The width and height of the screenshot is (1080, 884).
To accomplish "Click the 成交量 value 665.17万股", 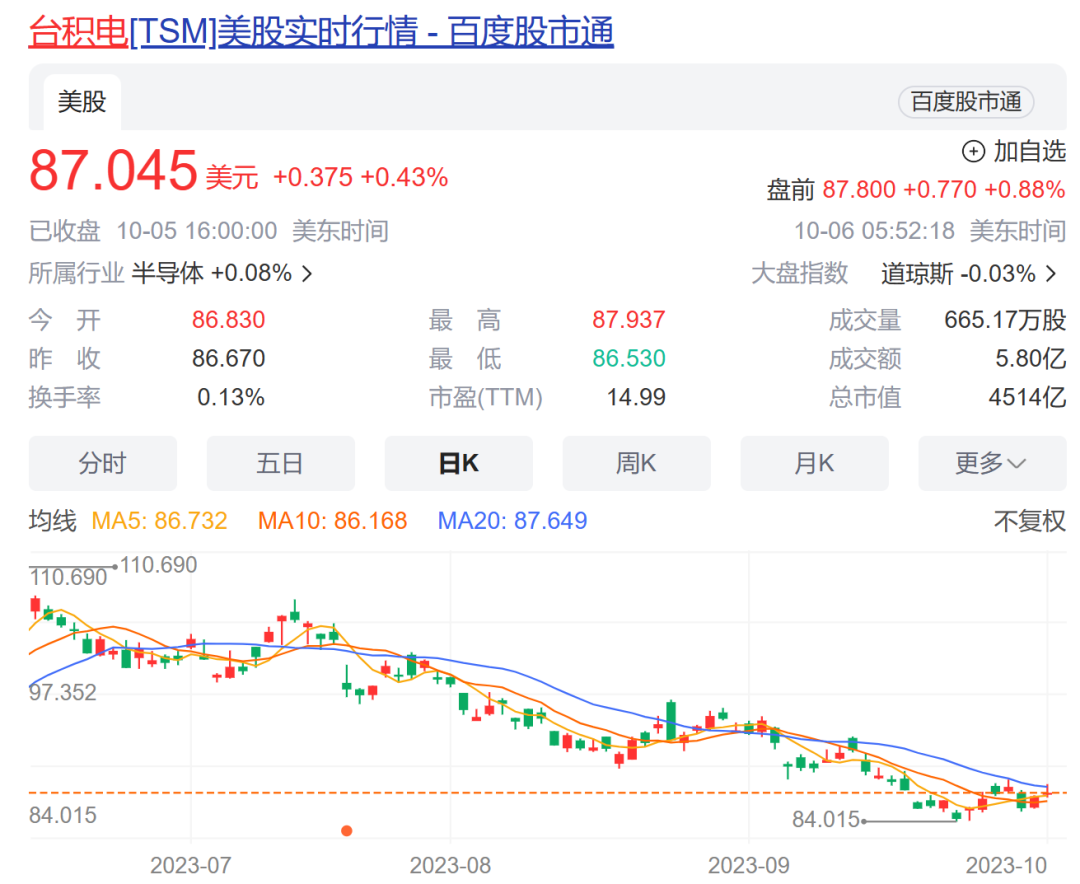I will click(1005, 320).
